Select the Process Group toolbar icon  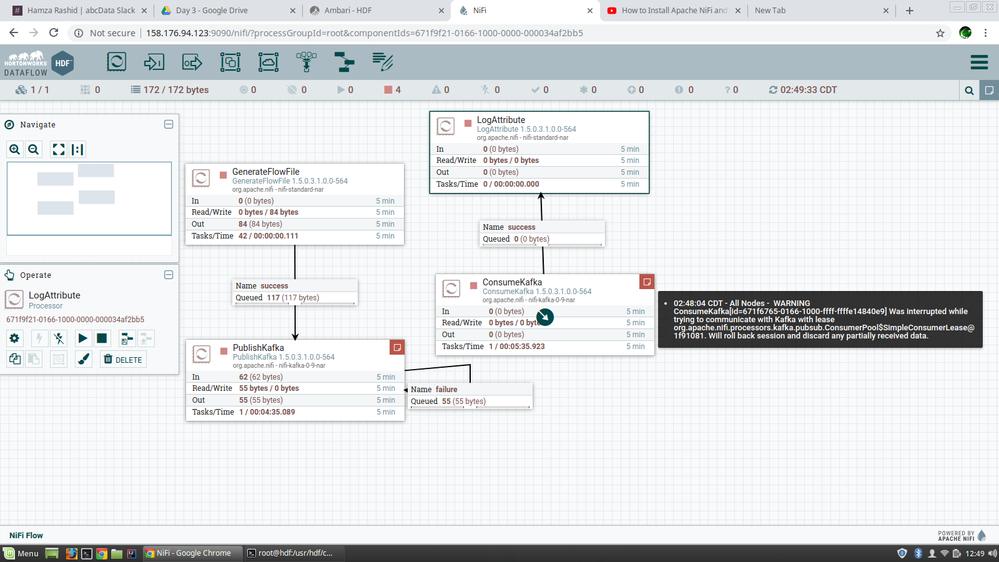tap(230, 62)
